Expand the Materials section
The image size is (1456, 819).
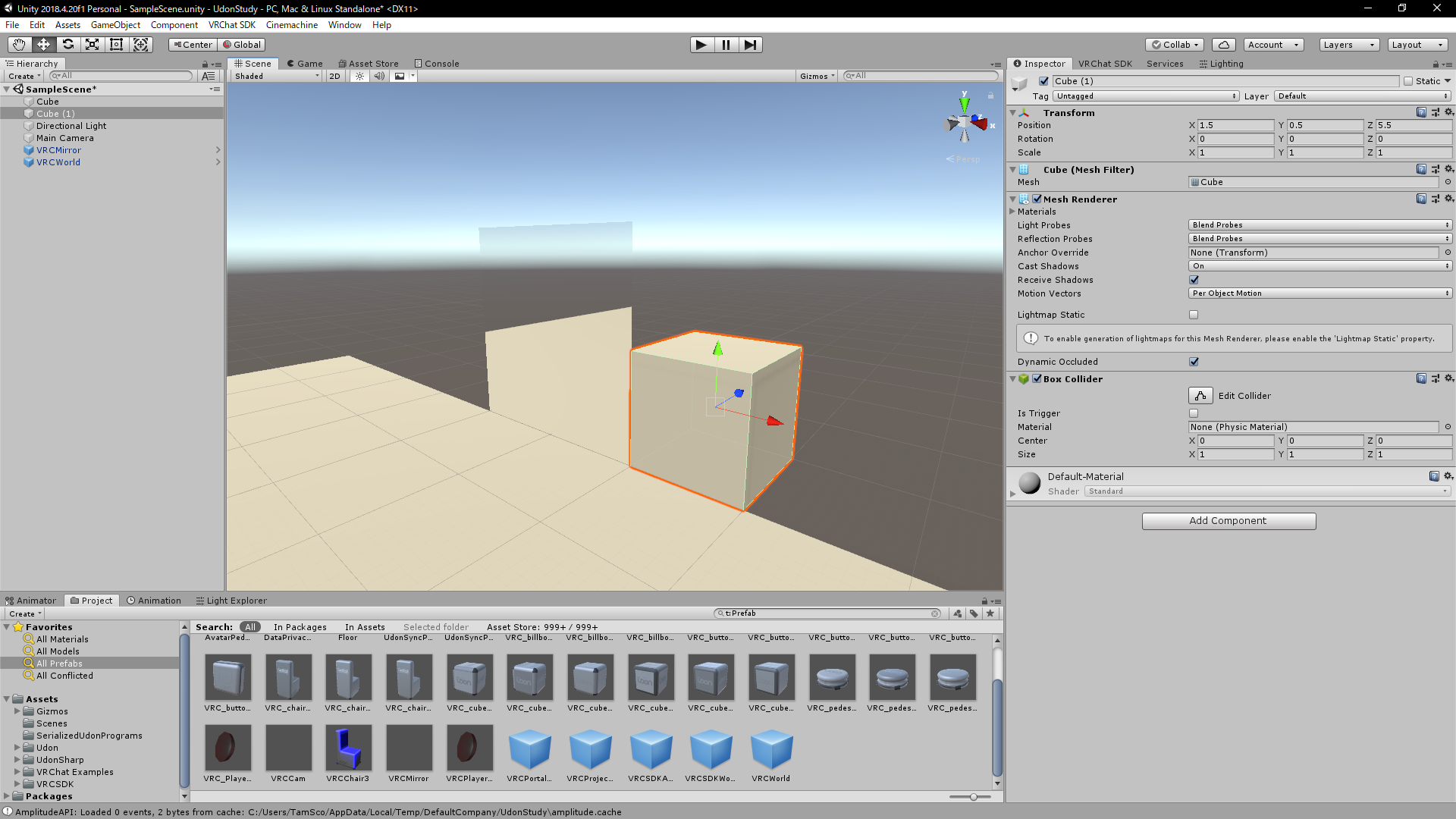(1013, 212)
